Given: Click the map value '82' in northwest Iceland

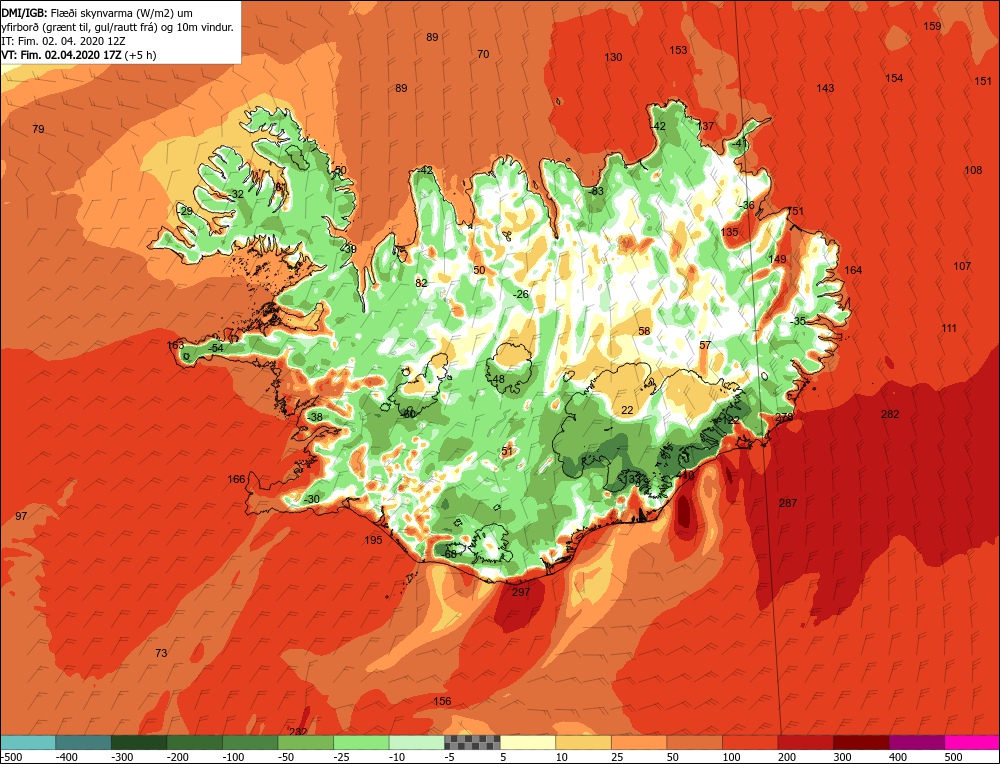Looking at the screenshot, I should [x=421, y=283].
